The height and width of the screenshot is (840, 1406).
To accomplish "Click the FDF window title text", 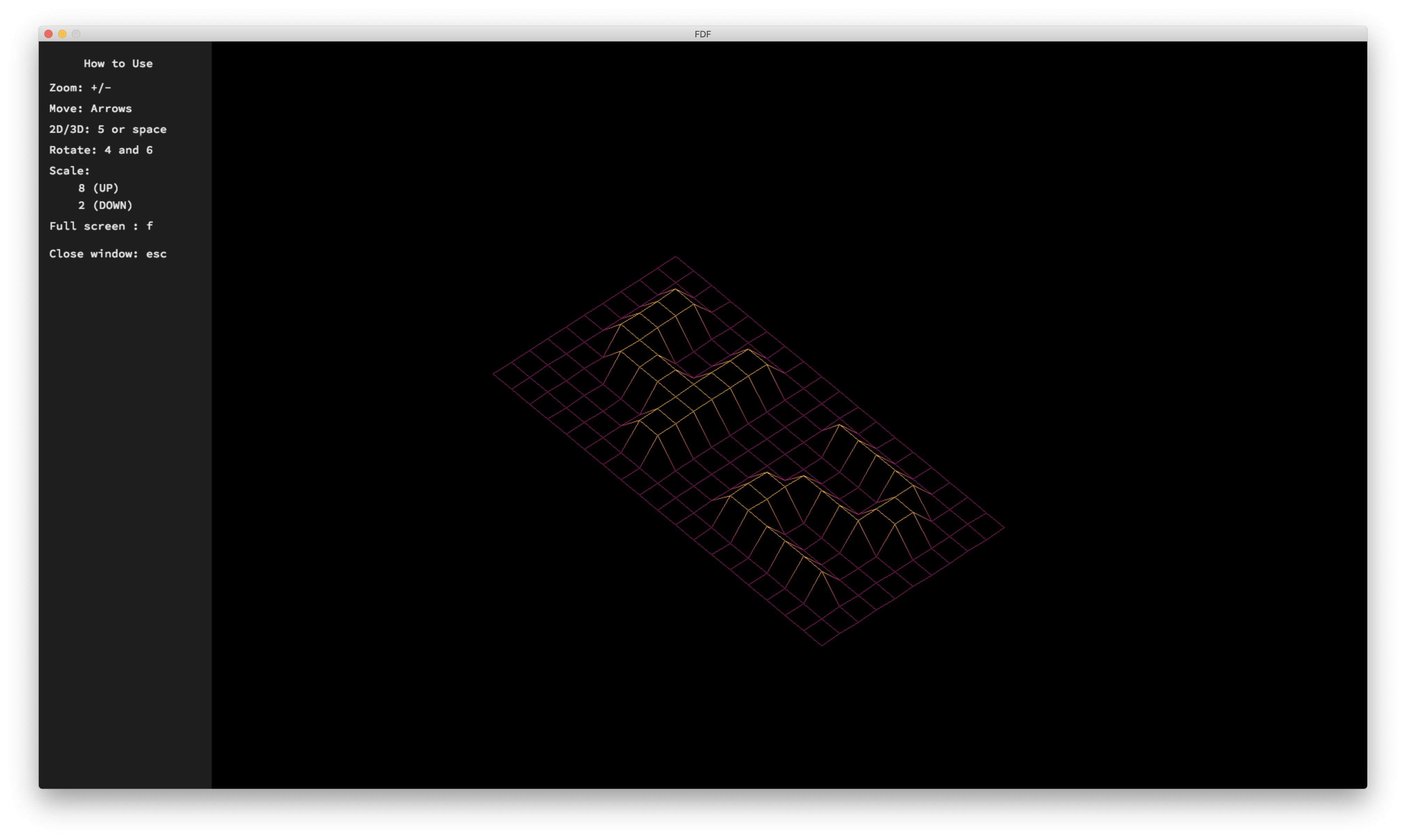I will [x=702, y=34].
